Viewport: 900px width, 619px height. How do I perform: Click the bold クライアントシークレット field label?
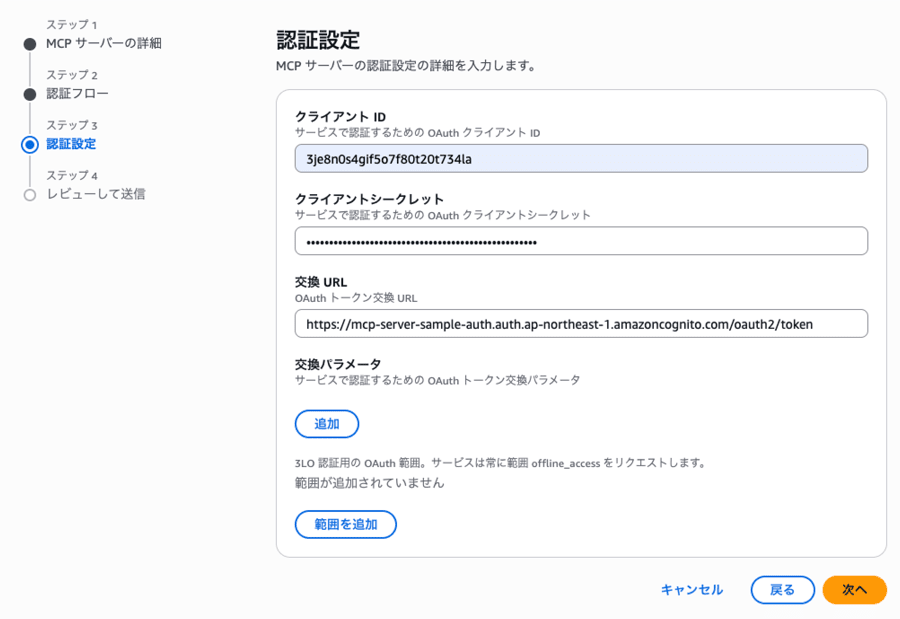coord(369,199)
